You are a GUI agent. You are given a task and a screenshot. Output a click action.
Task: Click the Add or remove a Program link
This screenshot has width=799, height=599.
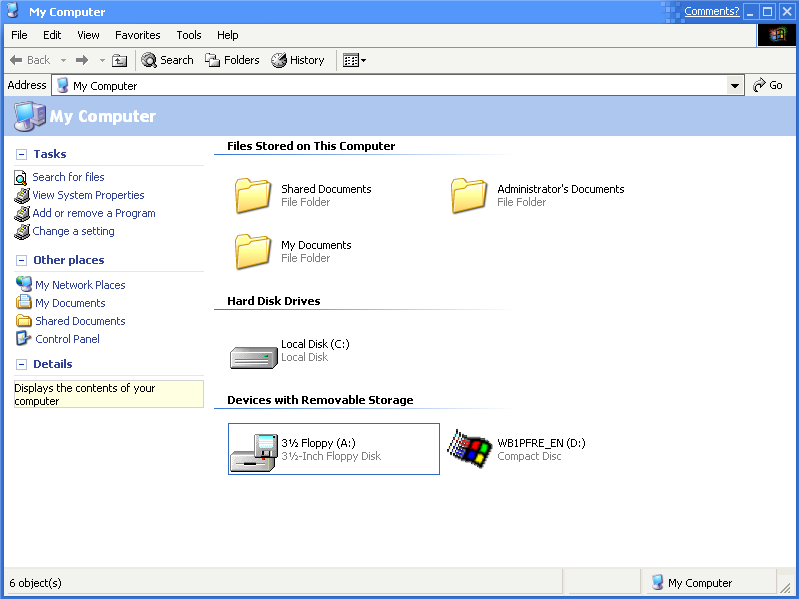pos(93,213)
